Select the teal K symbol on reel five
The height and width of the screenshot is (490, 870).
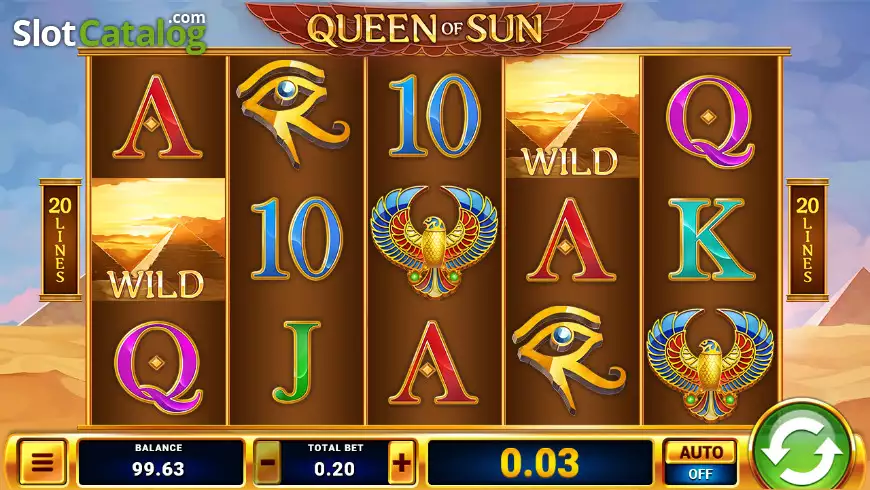point(710,239)
